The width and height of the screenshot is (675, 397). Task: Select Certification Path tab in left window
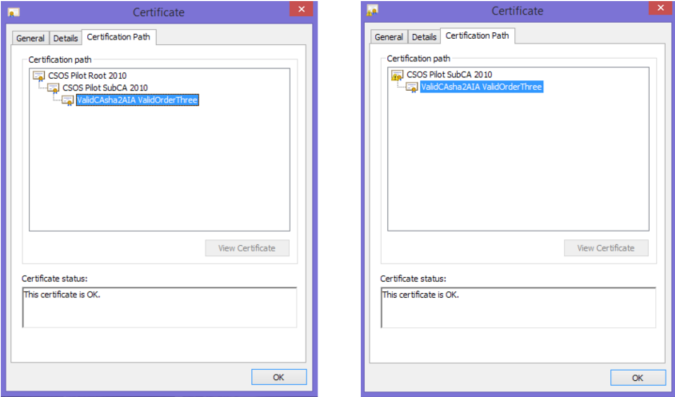[118, 37]
